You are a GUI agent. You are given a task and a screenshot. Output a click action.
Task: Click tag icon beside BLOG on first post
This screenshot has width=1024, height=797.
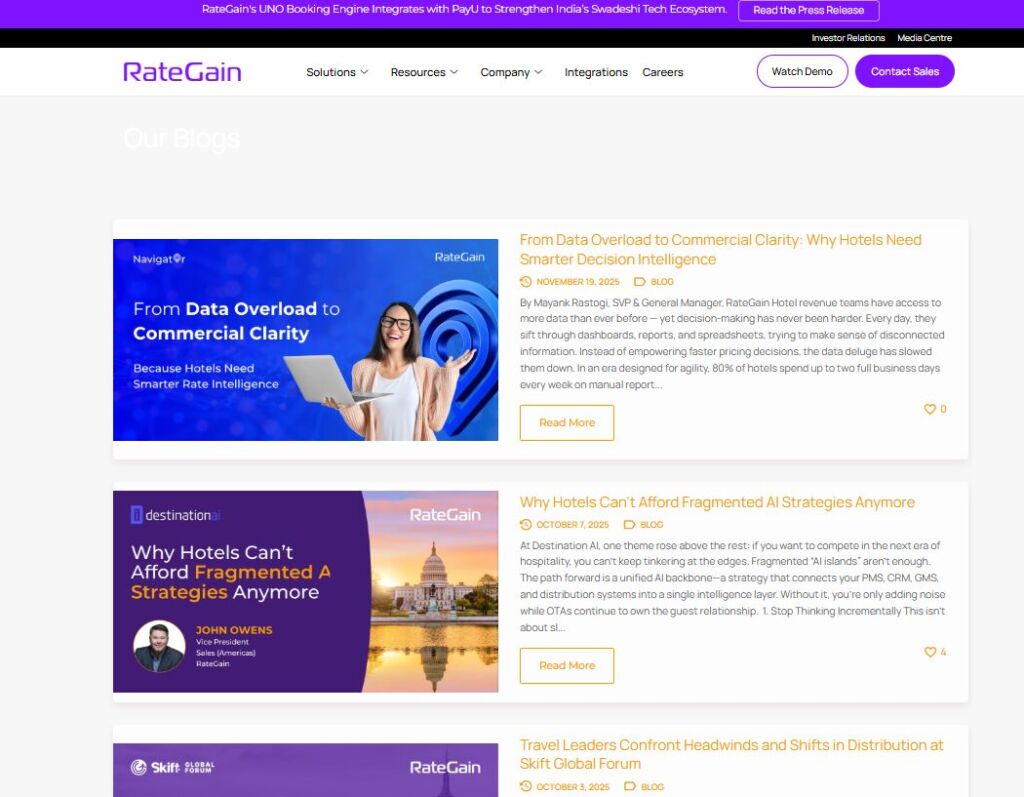pos(639,282)
